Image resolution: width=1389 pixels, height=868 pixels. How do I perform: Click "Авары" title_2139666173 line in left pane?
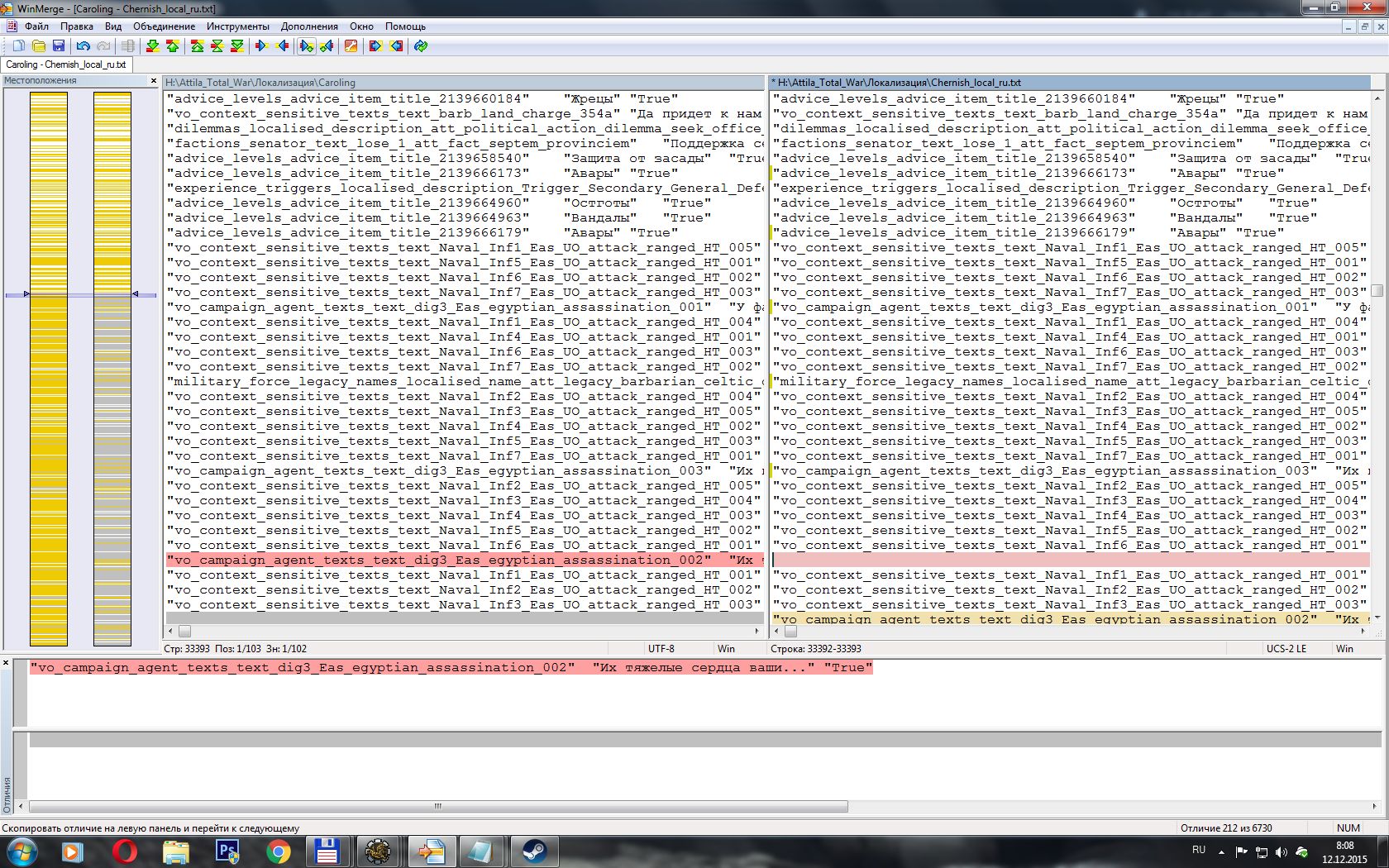465,174
